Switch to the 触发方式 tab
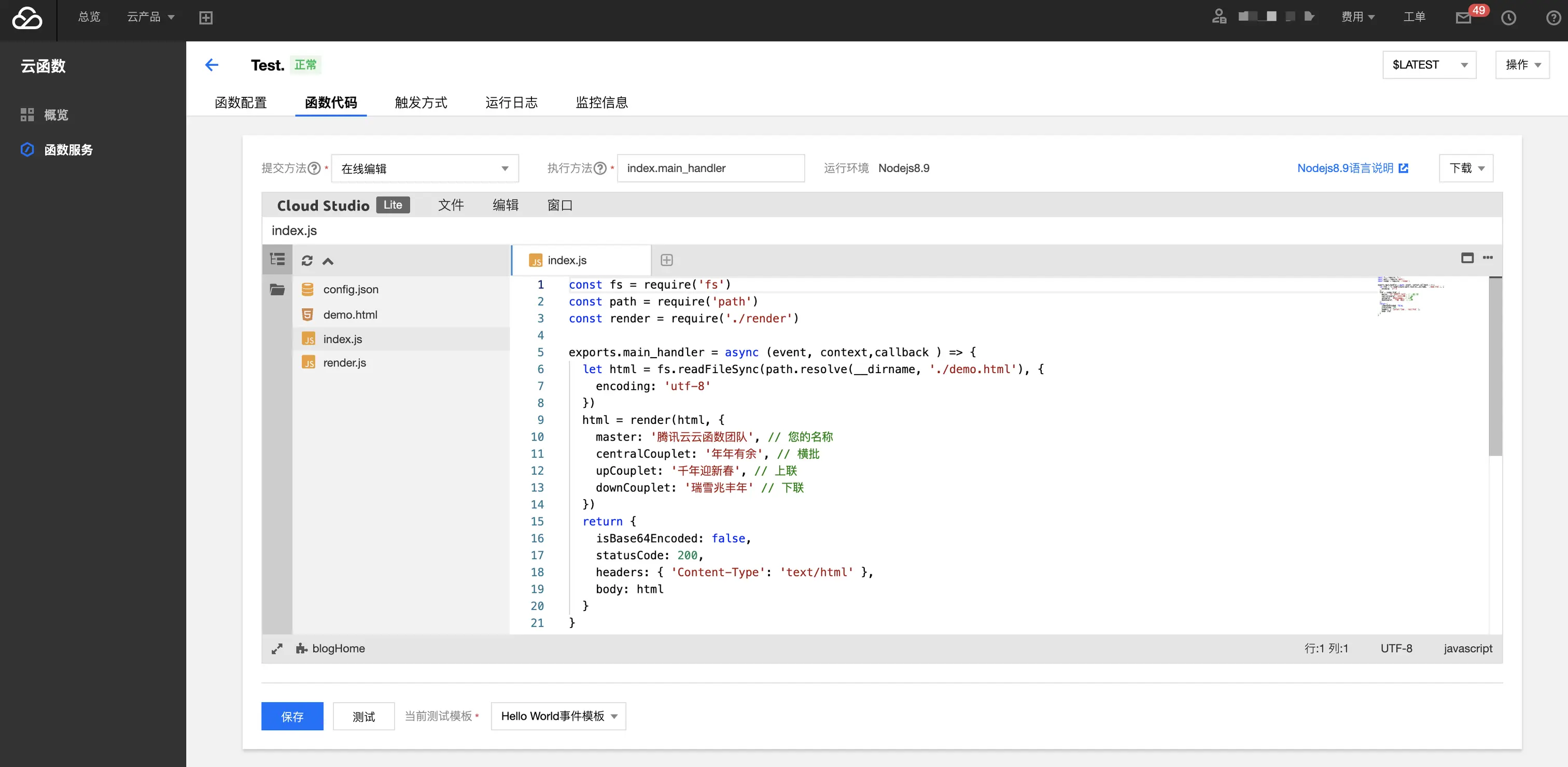This screenshot has height=767, width=1568. 420,102
